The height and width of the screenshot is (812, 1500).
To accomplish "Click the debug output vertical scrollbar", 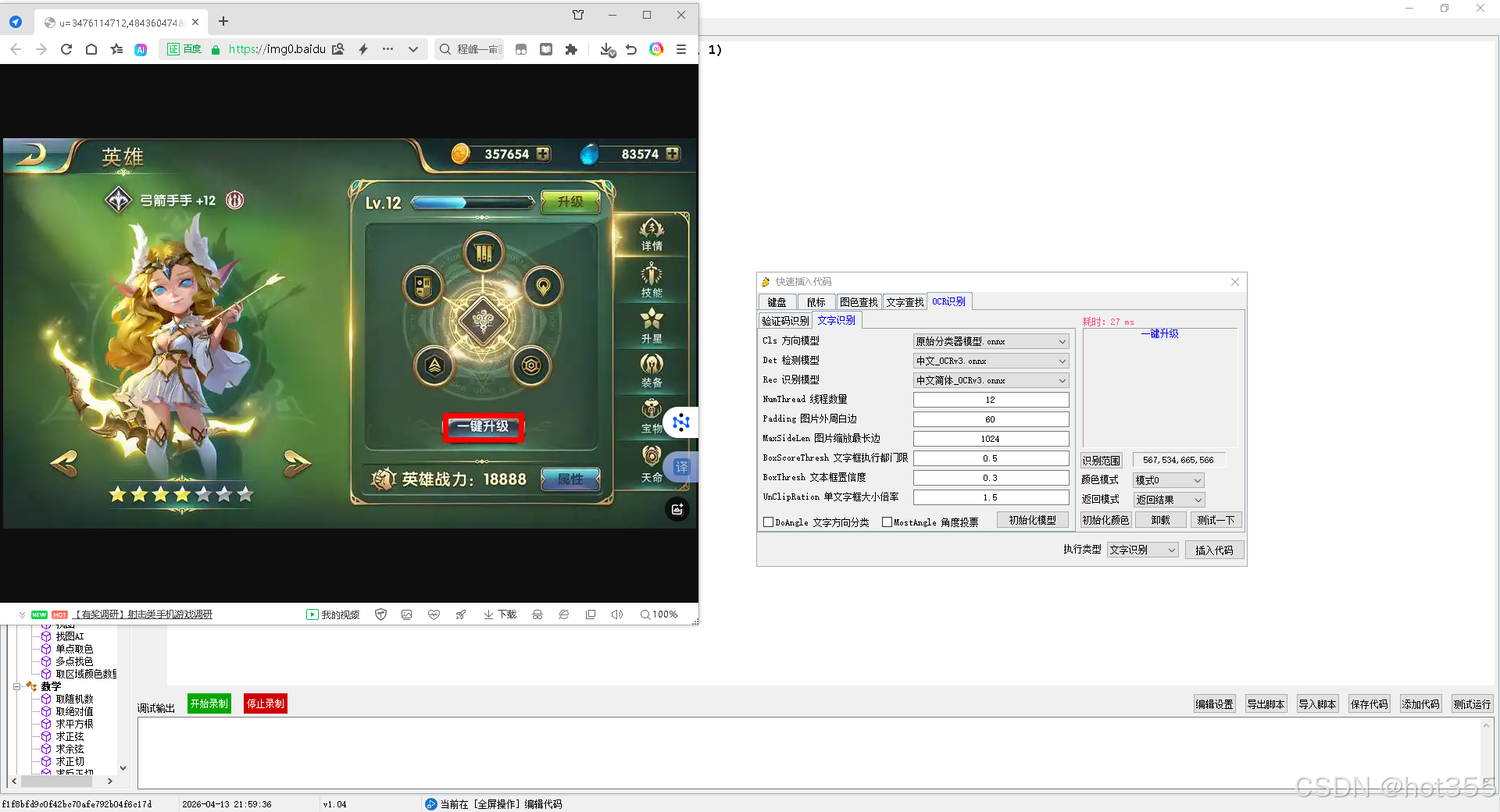I will (1487, 753).
